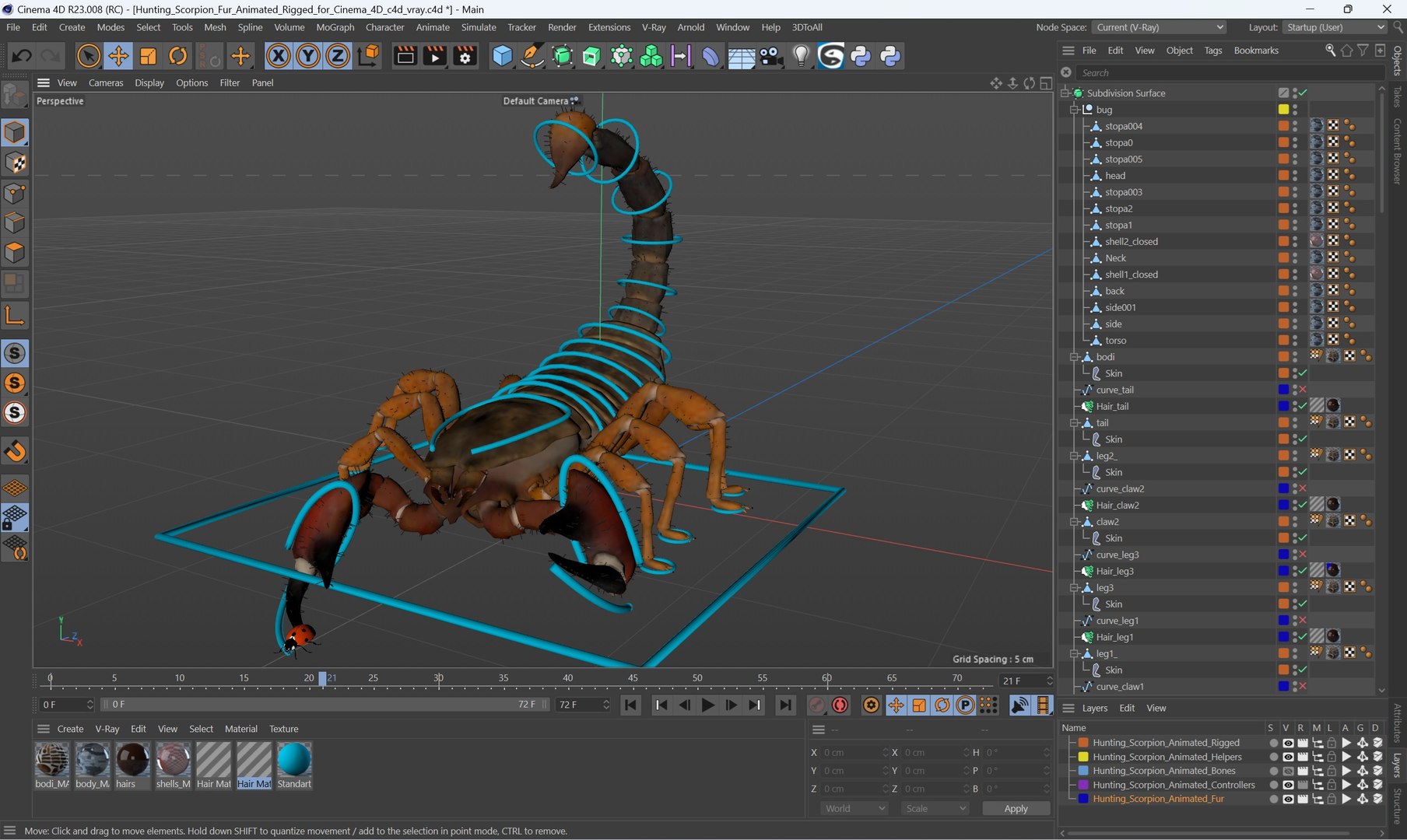Click Texture in material manager
The width and height of the screenshot is (1407, 840).
pyautogui.click(x=283, y=729)
